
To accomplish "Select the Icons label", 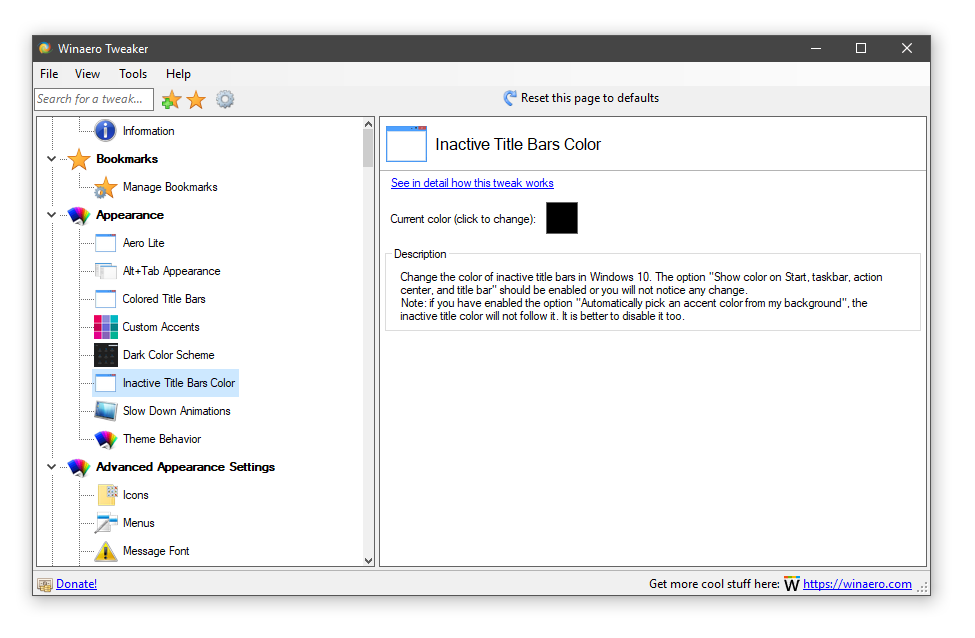I will 136,495.
